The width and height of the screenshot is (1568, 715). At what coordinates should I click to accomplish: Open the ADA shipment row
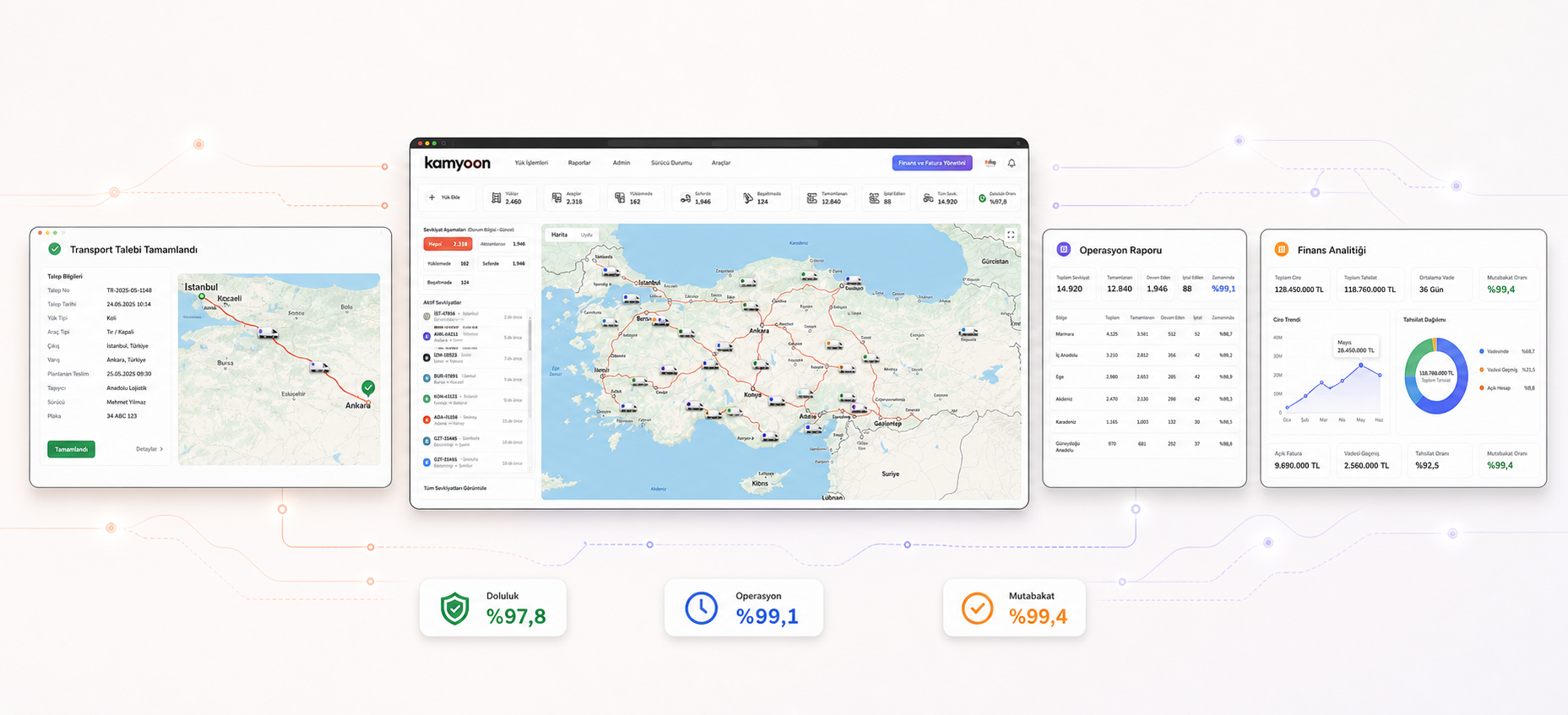click(x=473, y=420)
